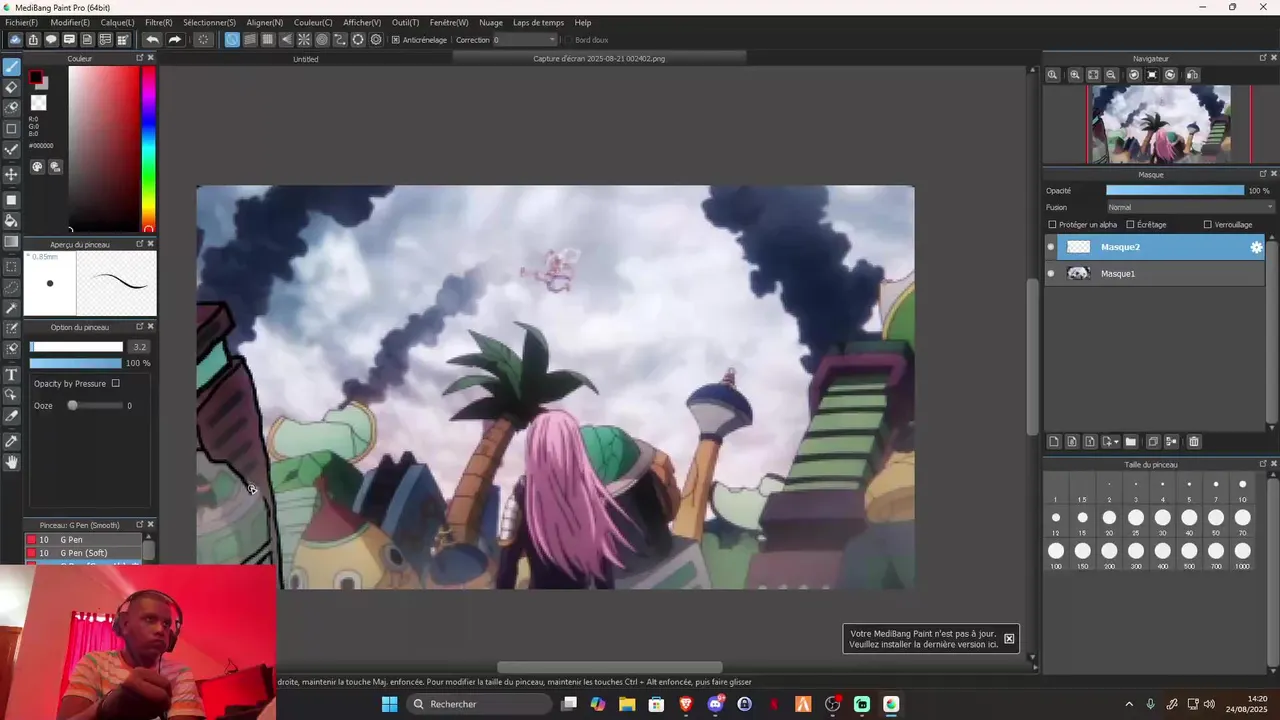Open the add-layer dropdown arrow menu

click(x=1111, y=441)
